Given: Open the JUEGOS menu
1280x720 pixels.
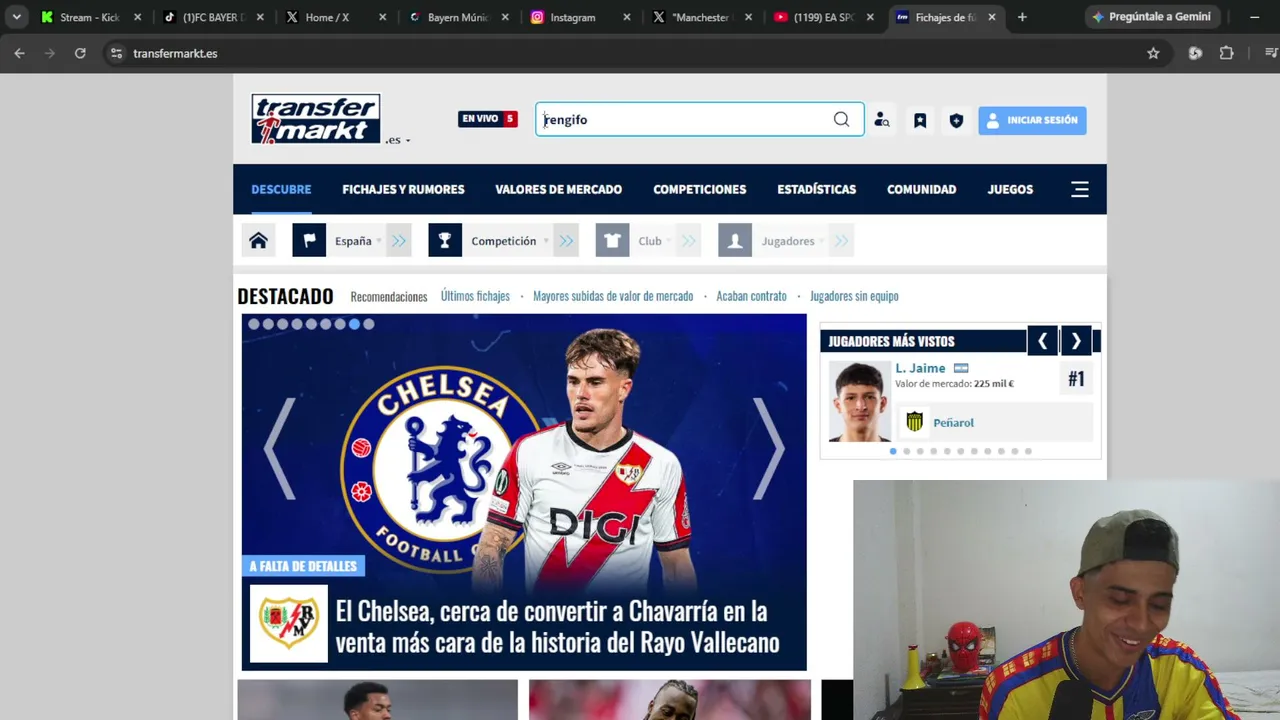Looking at the screenshot, I should (x=1010, y=189).
